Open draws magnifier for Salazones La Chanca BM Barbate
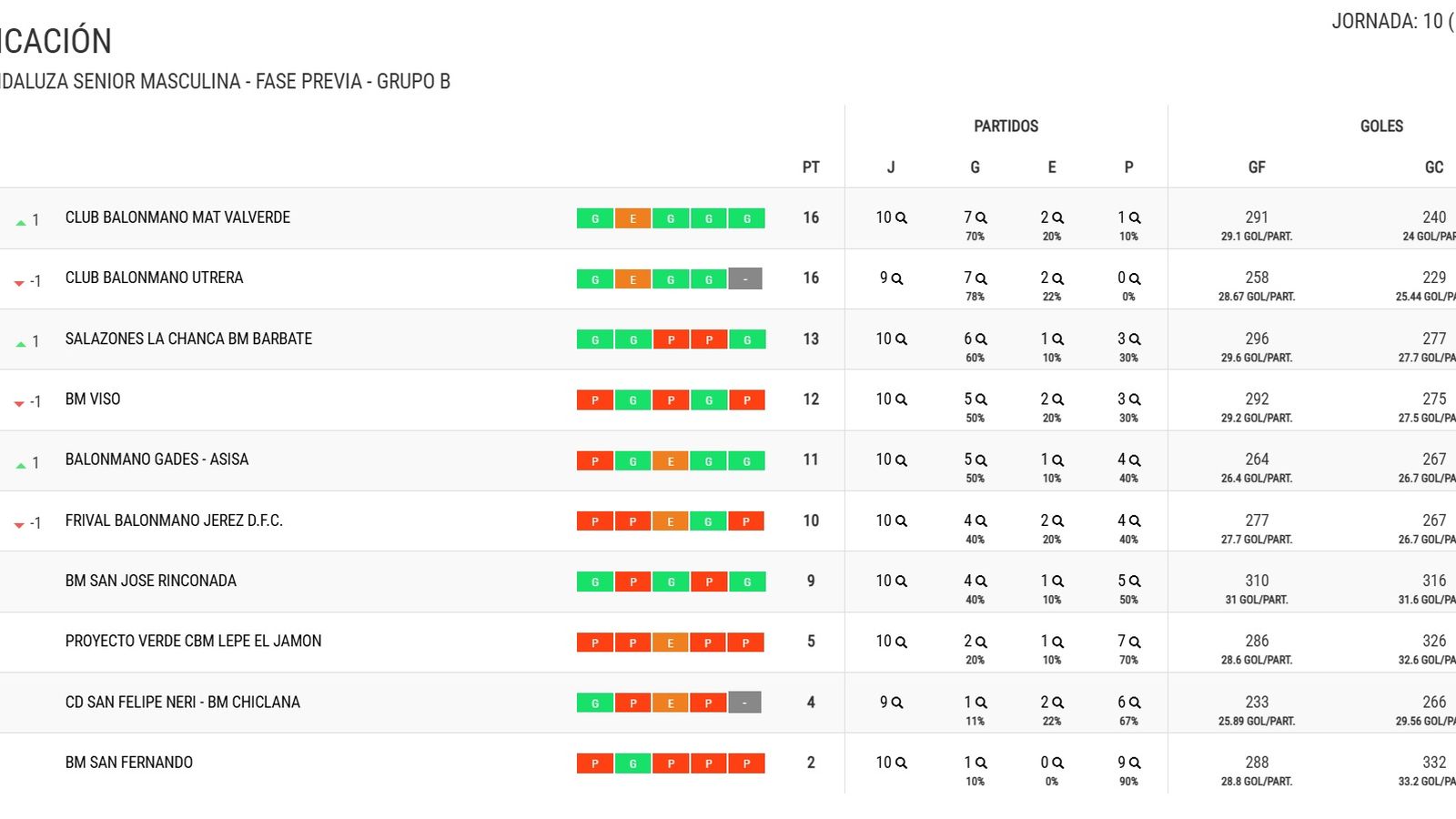Image resolution: width=1456 pixels, height=819 pixels. 1059,339
